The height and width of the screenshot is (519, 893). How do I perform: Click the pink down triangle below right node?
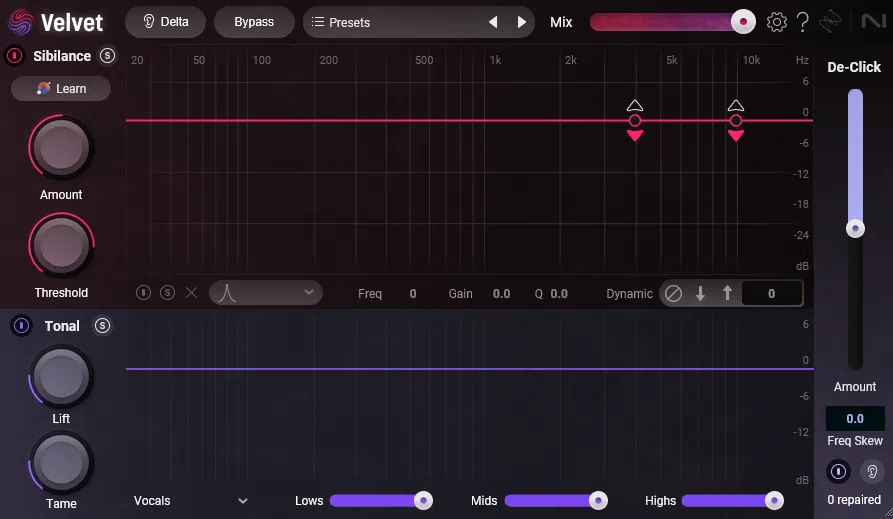[x=735, y=136]
